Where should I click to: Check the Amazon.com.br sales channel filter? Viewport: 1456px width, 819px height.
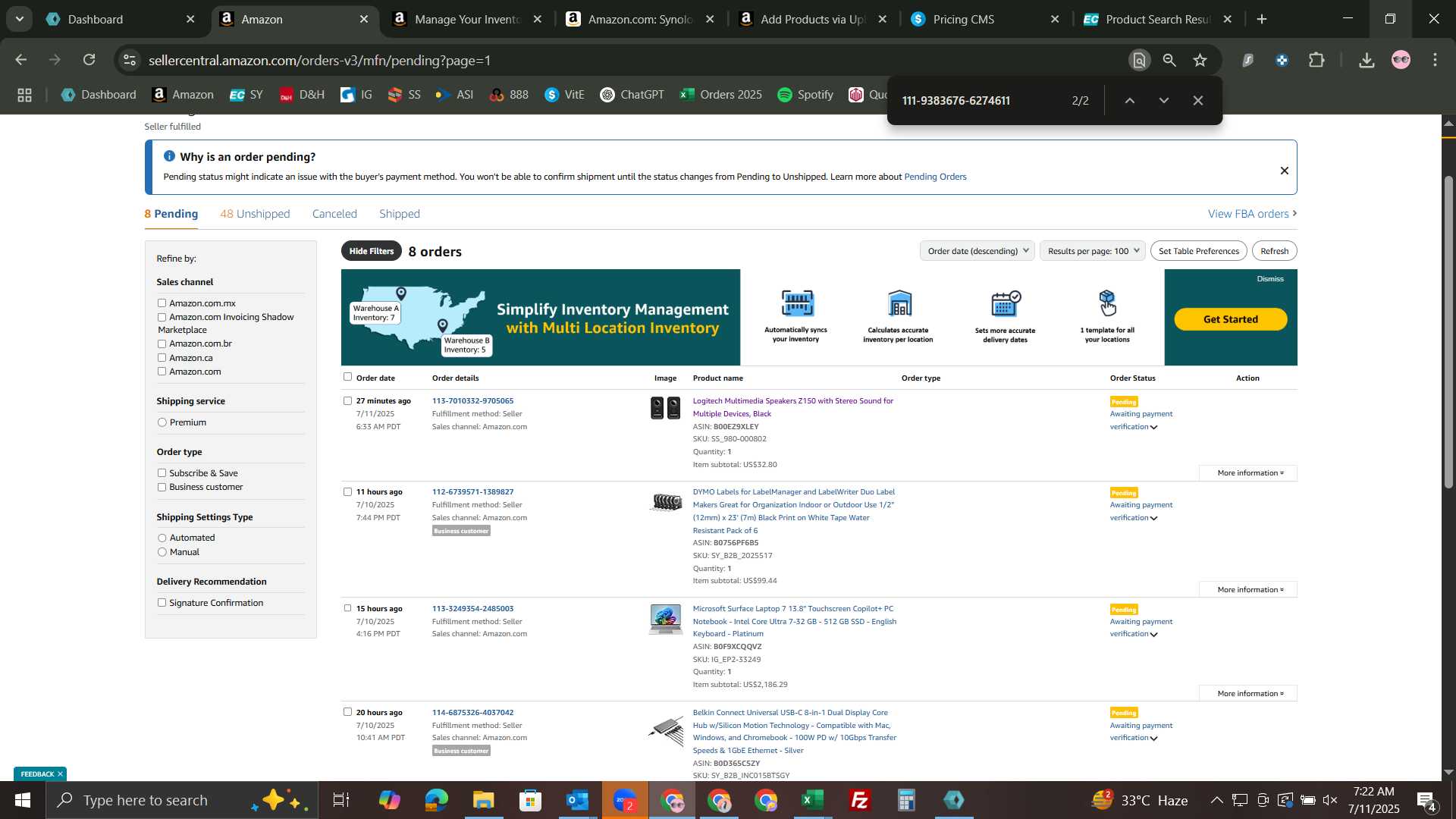162,344
